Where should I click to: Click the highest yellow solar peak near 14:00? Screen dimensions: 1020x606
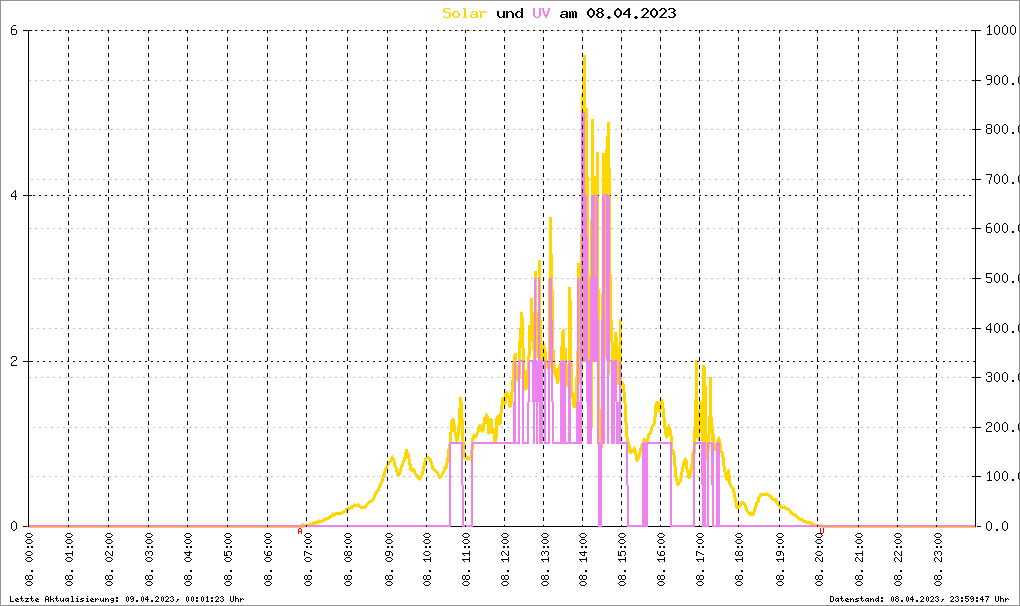(x=584, y=58)
